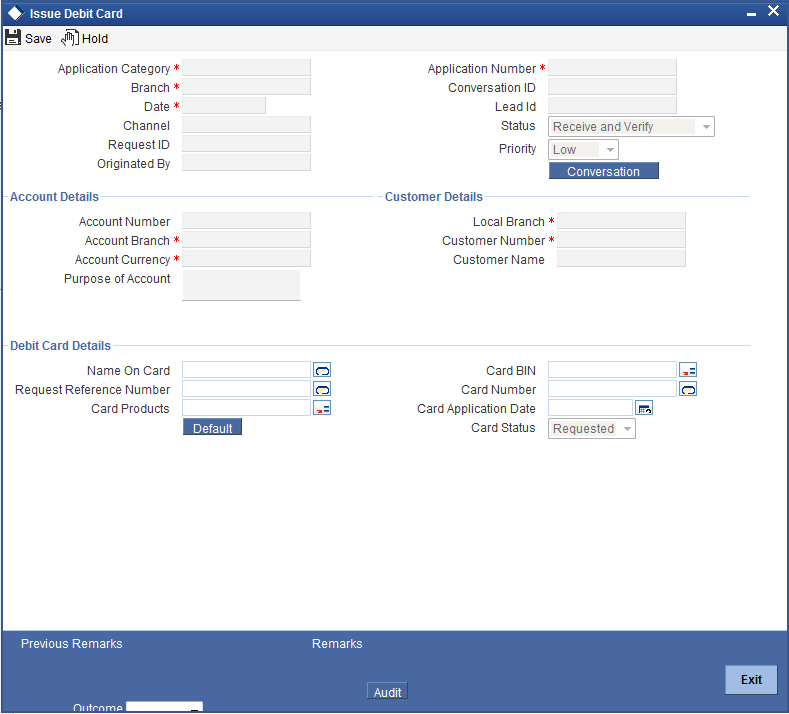Click the diamond icon beside Issue Debit Card title
789x714 pixels.
pyautogui.click(x=16, y=13)
